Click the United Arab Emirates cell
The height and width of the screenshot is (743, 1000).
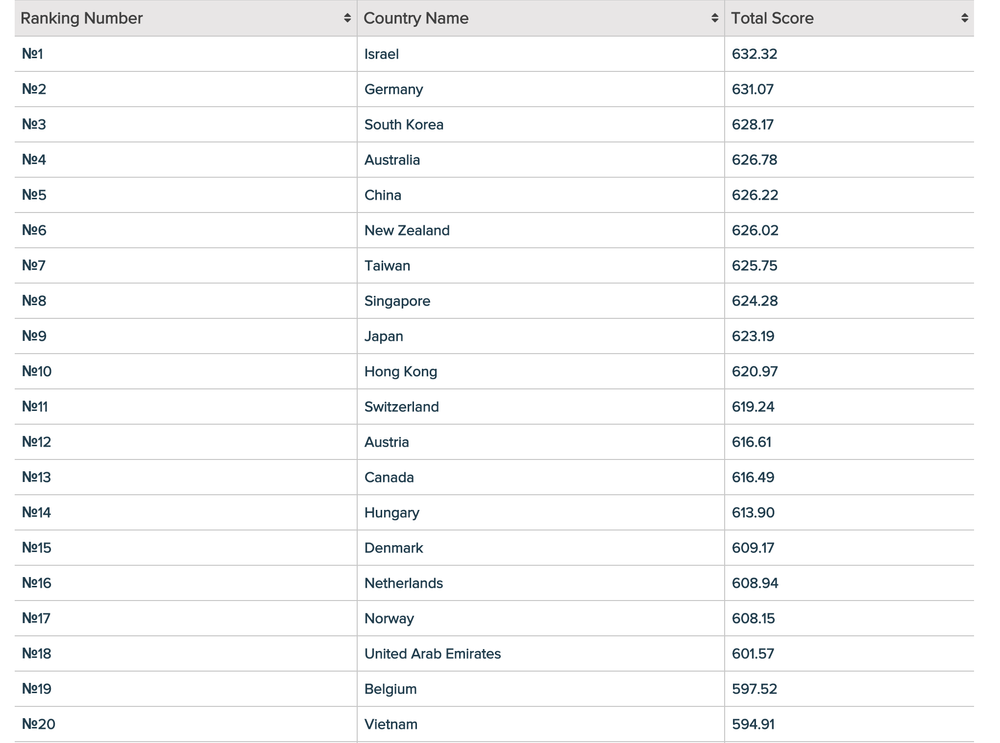point(432,654)
